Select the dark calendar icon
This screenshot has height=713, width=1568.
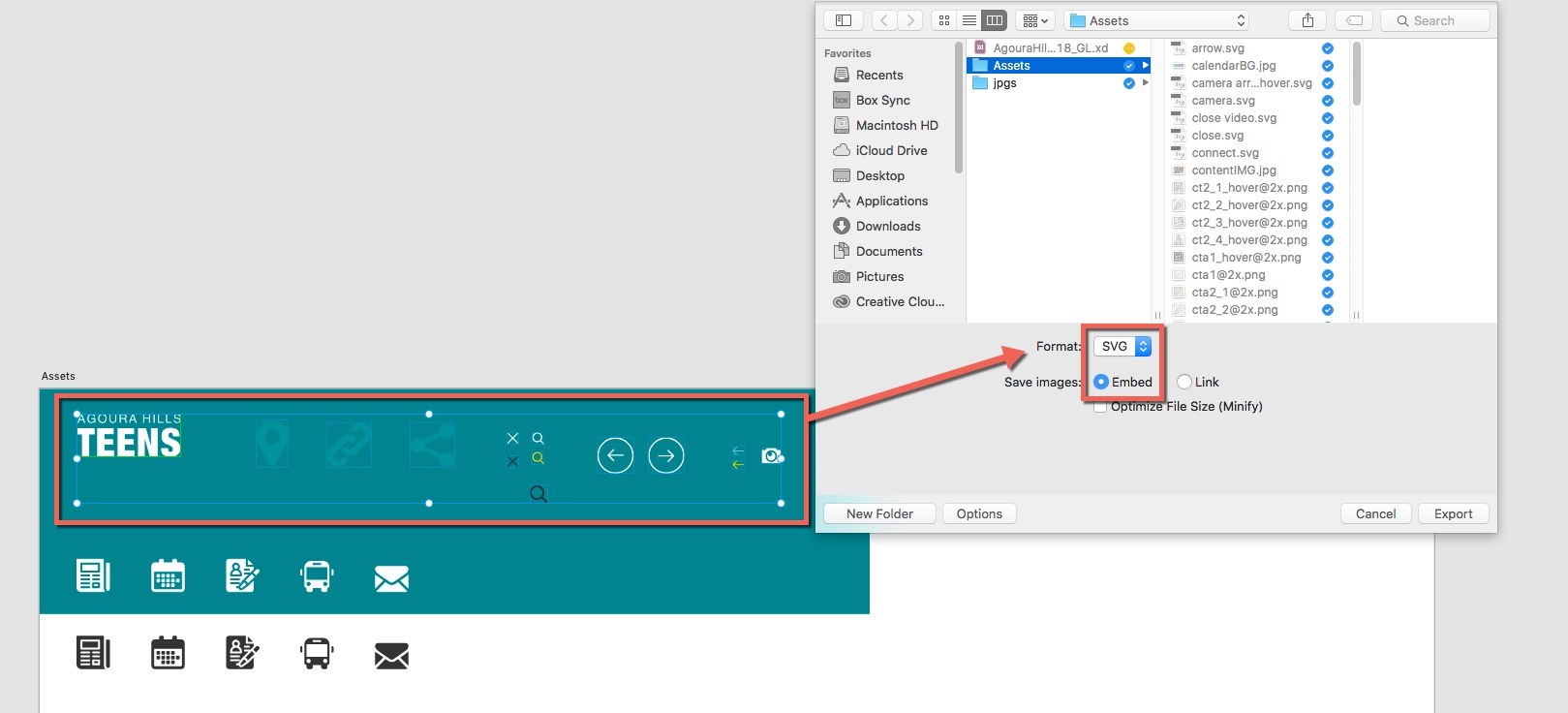pyautogui.click(x=168, y=653)
